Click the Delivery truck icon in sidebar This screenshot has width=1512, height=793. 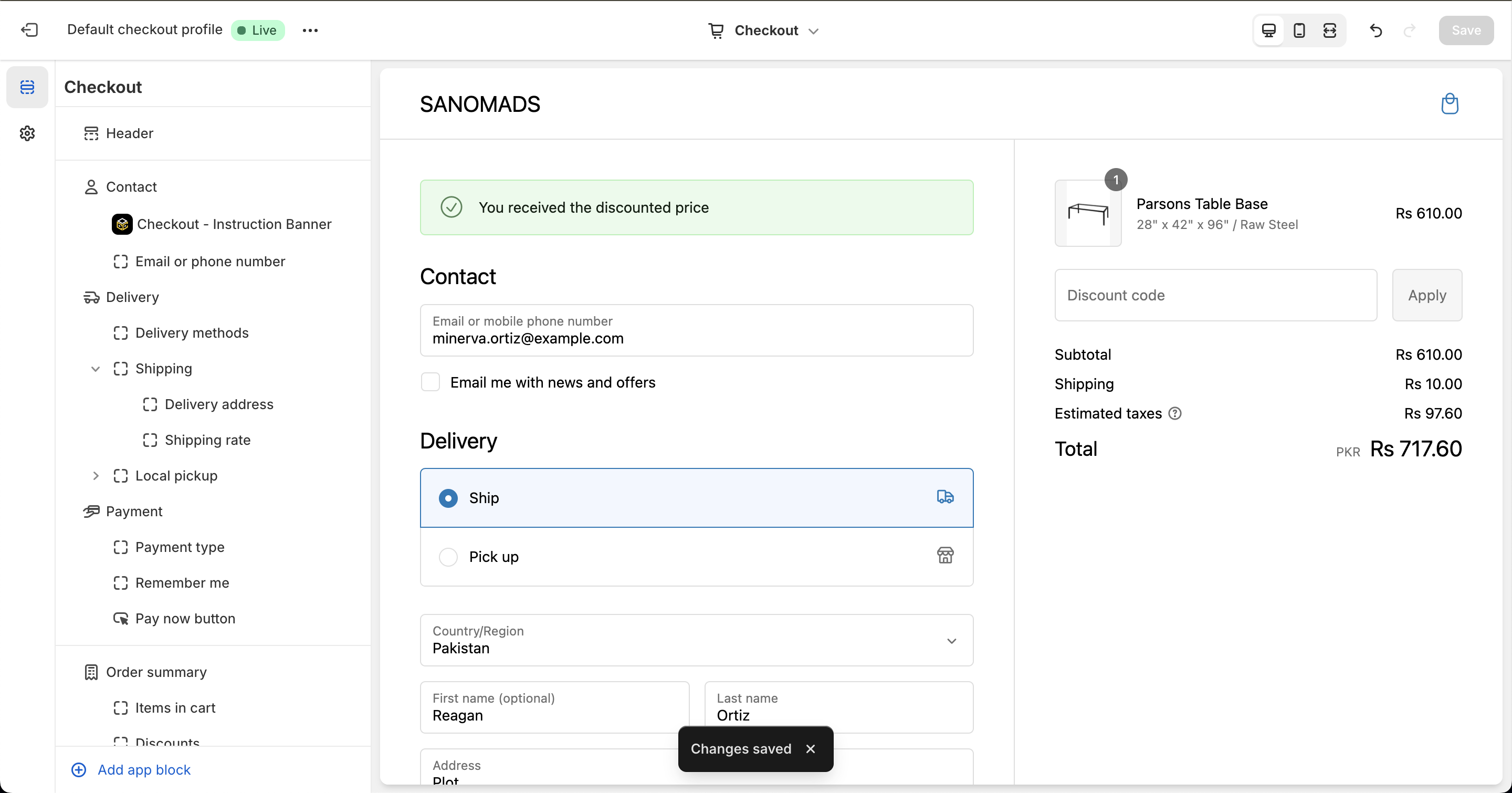coord(91,297)
